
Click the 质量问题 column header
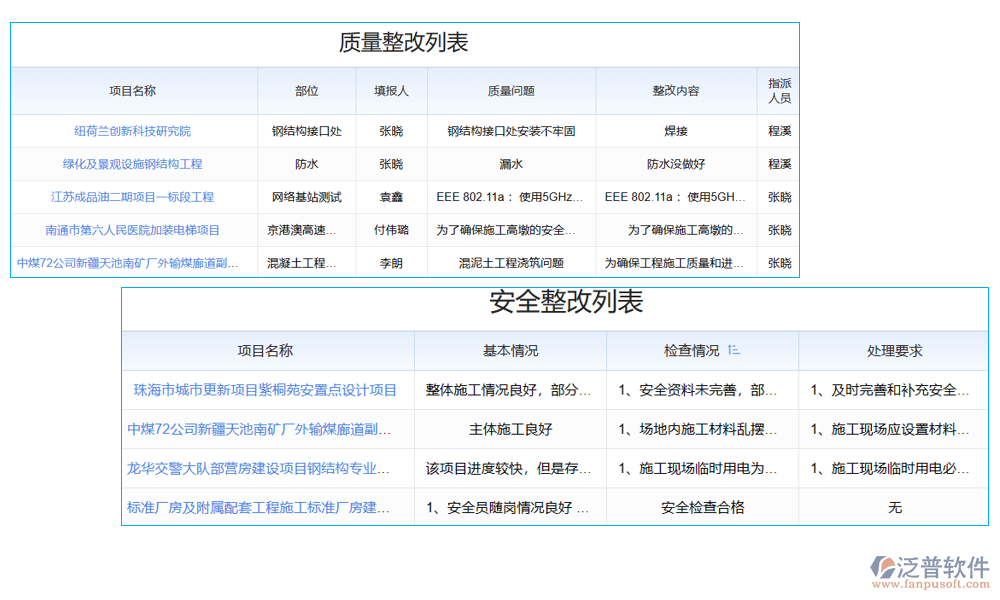(x=510, y=90)
